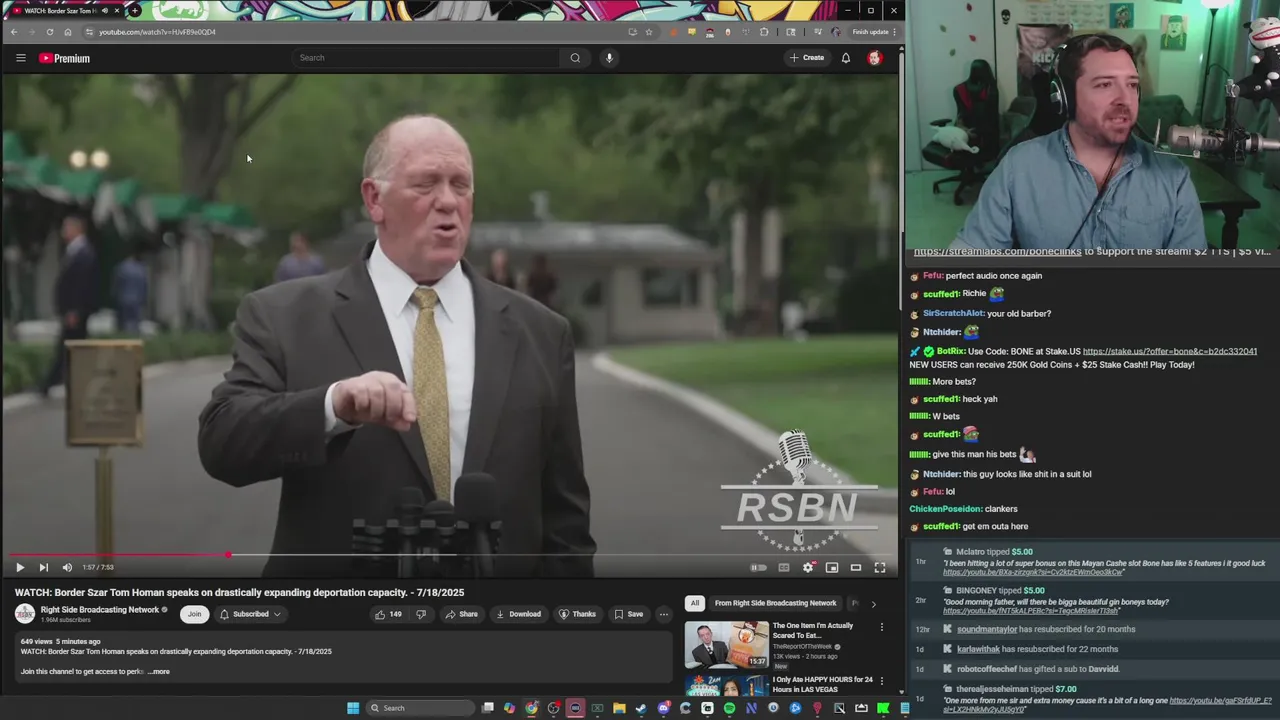Open options for The One Item video
This screenshot has height=720, width=1280.
[x=881, y=627]
